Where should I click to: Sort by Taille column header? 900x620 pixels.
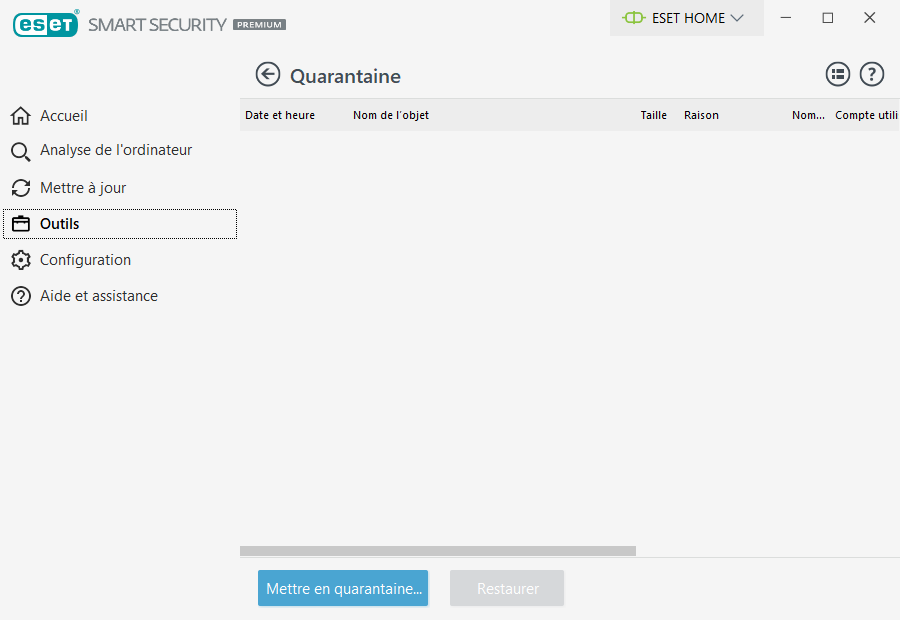pos(654,115)
